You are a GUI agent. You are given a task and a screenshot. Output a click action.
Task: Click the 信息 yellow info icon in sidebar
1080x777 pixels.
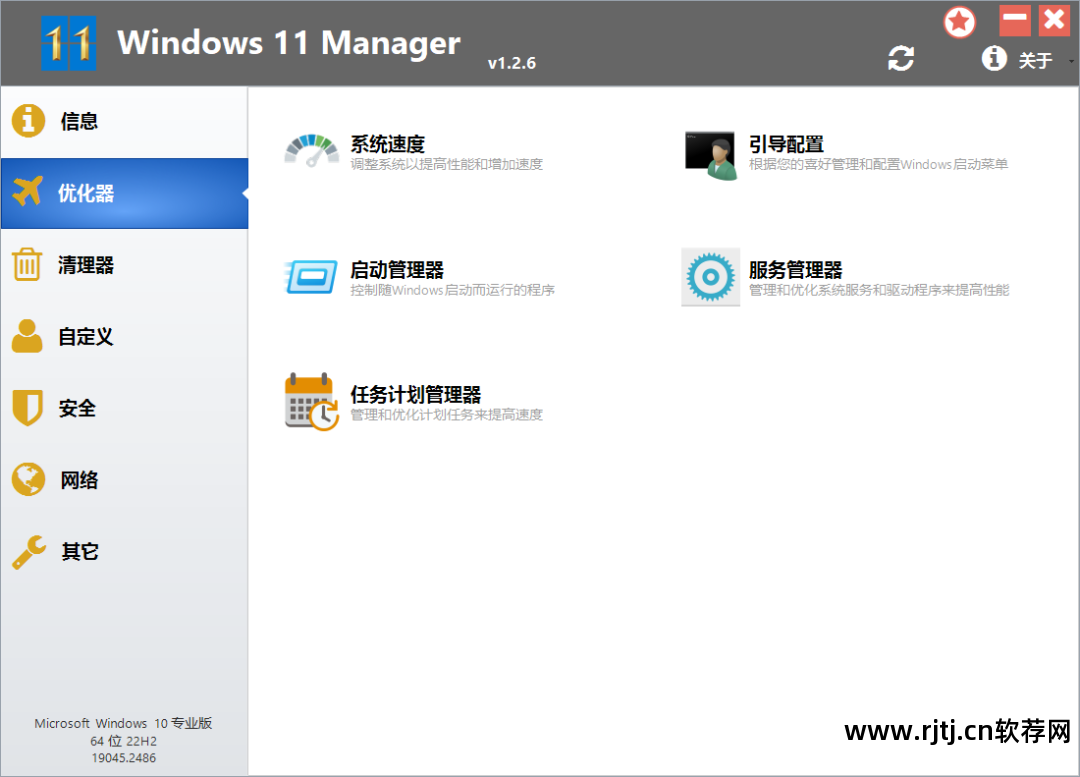[28, 121]
